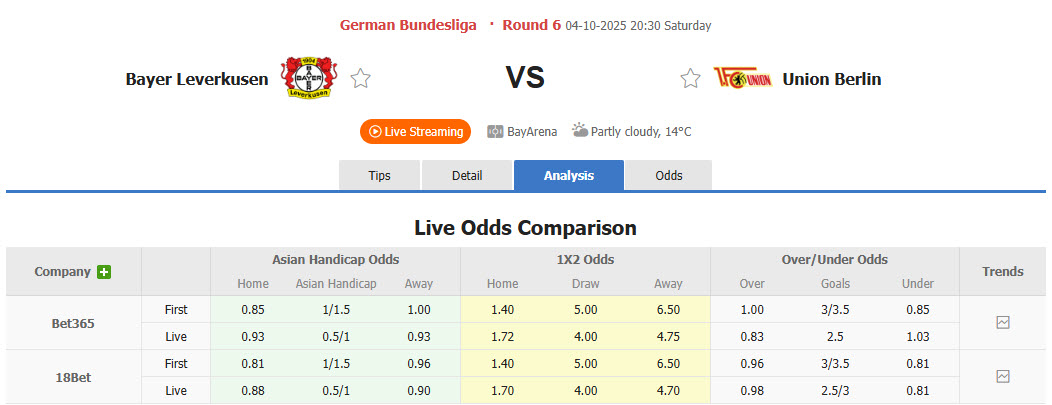The height and width of the screenshot is (405, 1052).
Task: Select the Bet365 company row label
Action: point(74,323)
